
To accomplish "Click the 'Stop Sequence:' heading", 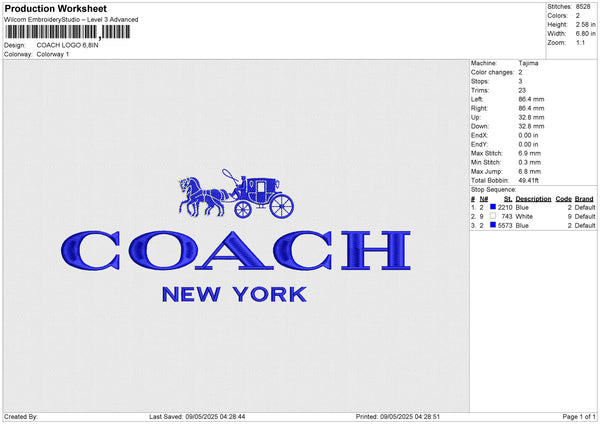I will pyautogui.click(x=493, y=189).
